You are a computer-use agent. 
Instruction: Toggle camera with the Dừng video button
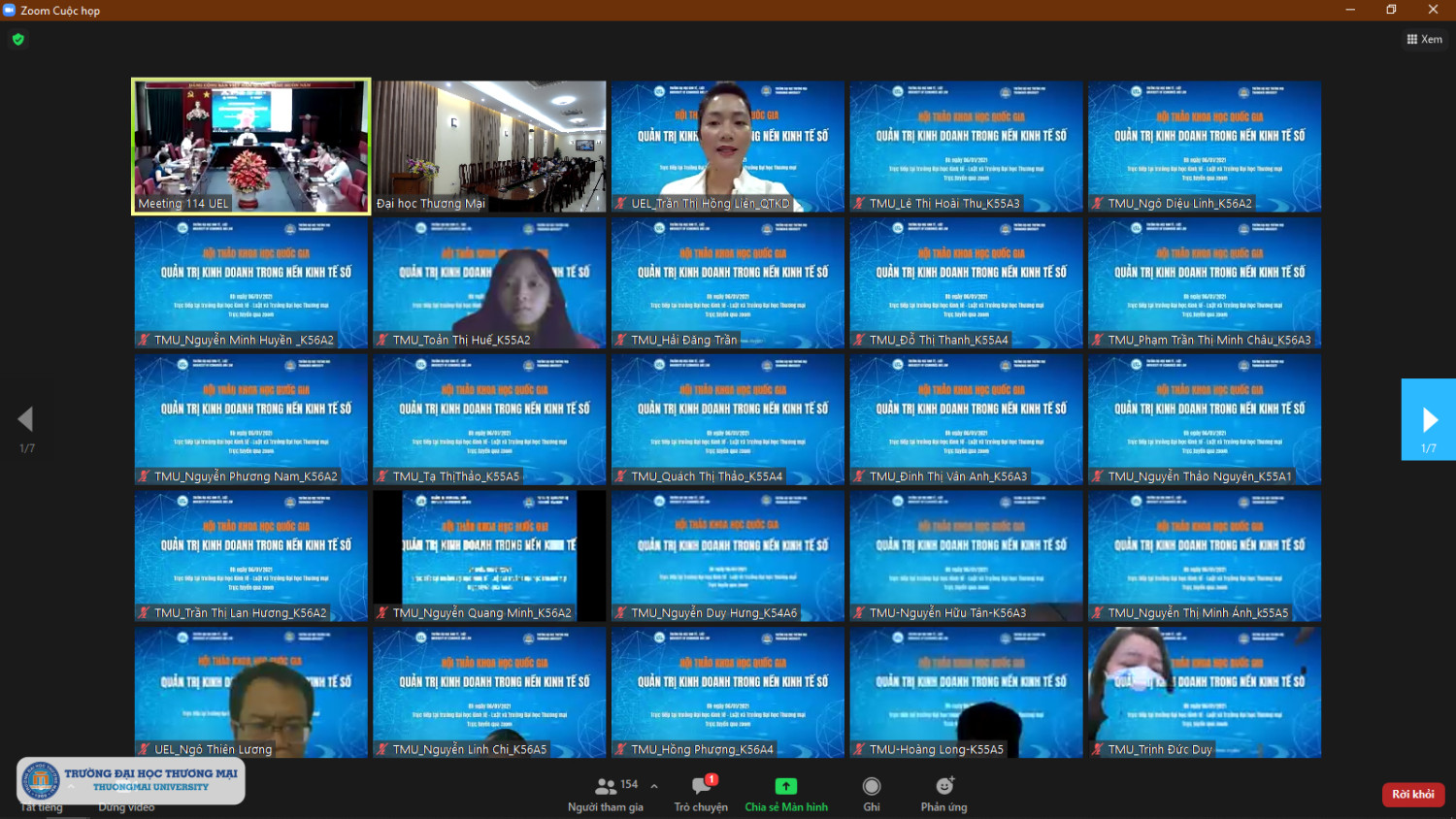126,806
